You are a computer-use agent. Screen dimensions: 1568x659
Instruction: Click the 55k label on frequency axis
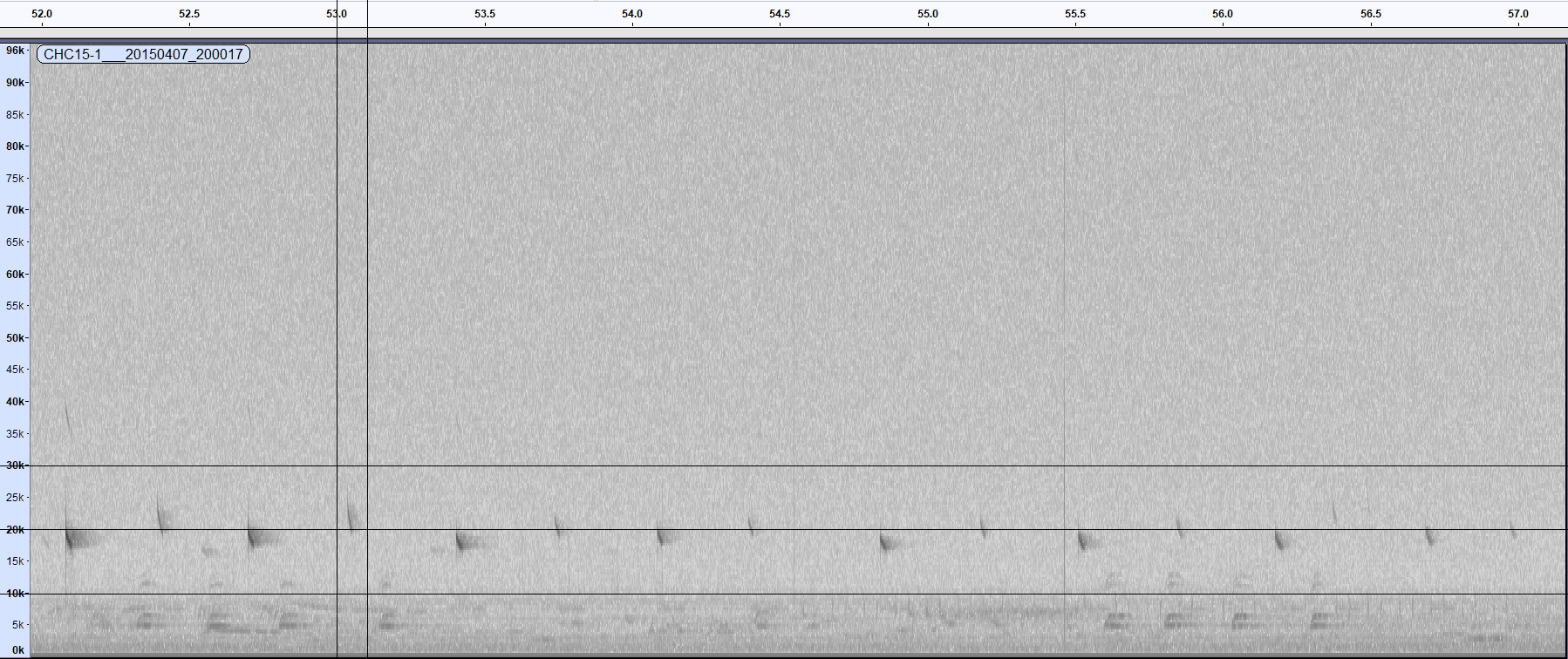pos(15,306)
